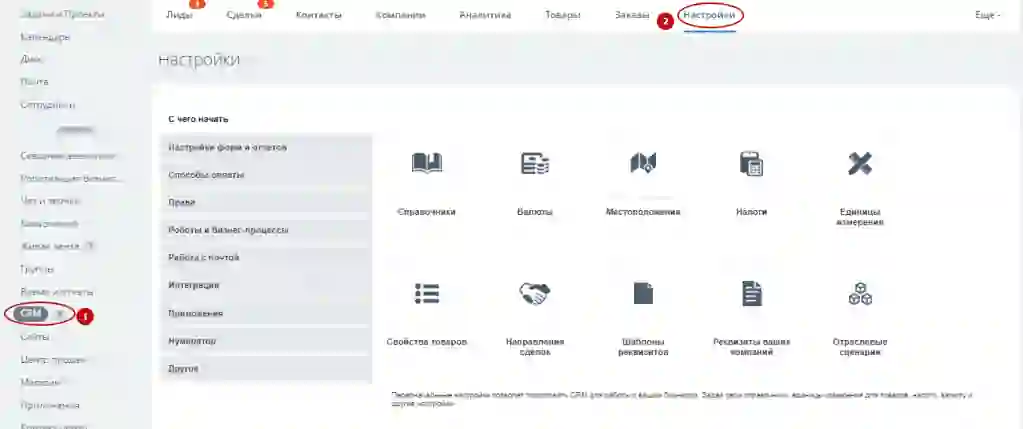Click the Местоположения label
Image resolution: width=1023 pixels, height=429 pixels.
pos(643,212)
